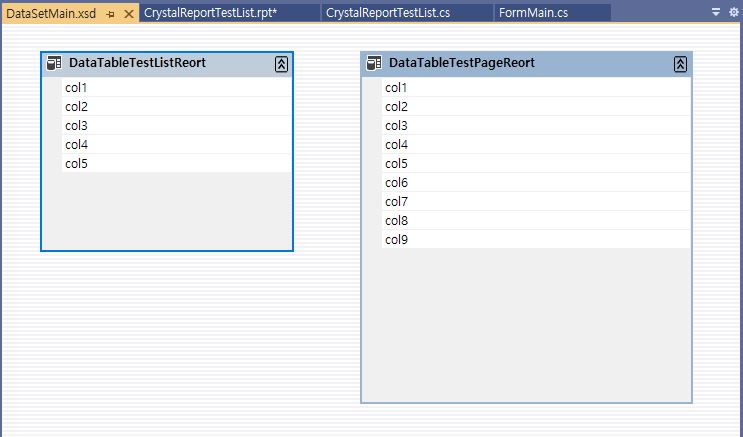Select the DataTableTestPageReort table header
The image size is (743, 437).
pos(526,64)
